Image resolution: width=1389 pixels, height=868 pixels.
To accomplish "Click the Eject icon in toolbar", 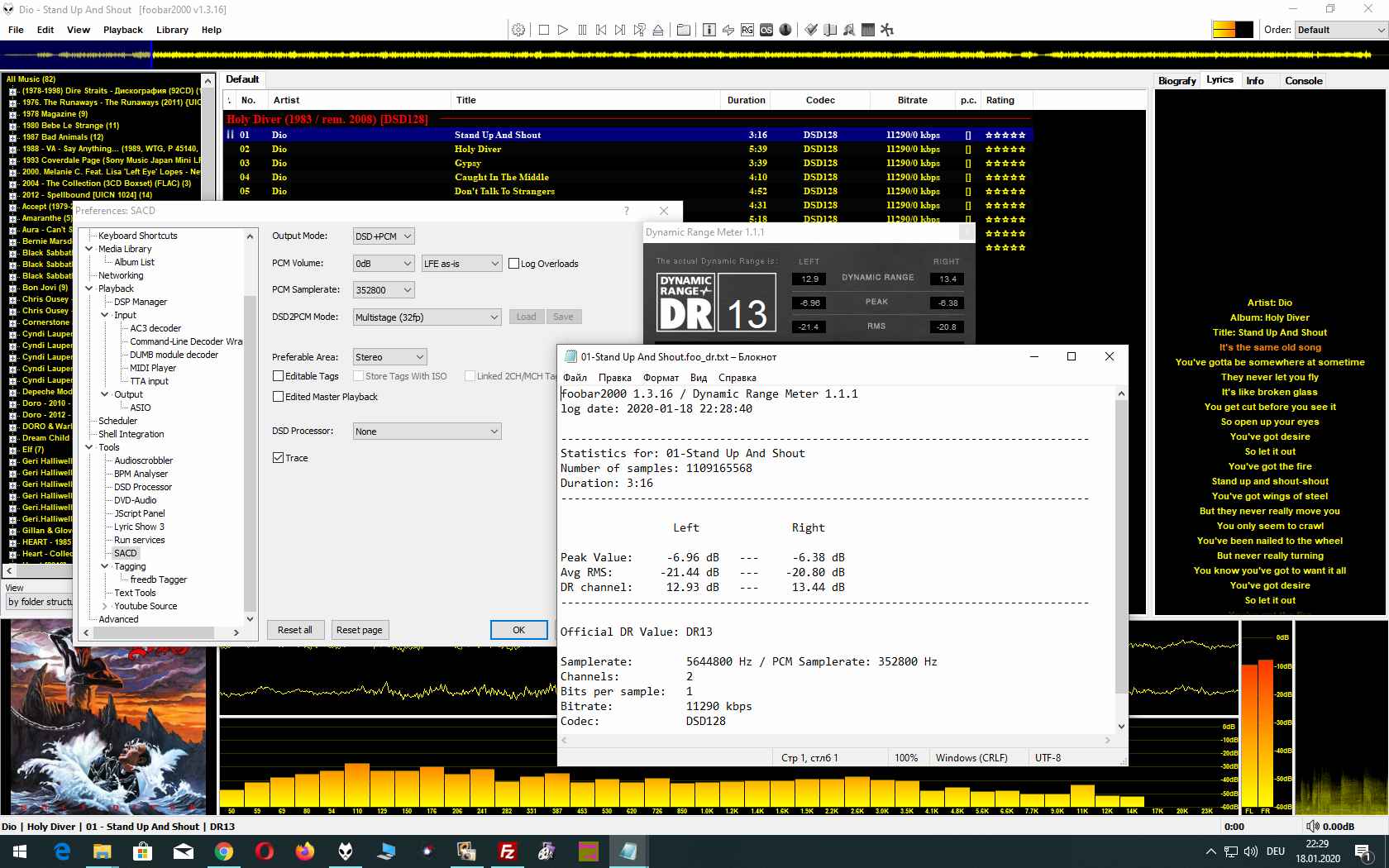I will pyautogui.click(x=658, y=30).
